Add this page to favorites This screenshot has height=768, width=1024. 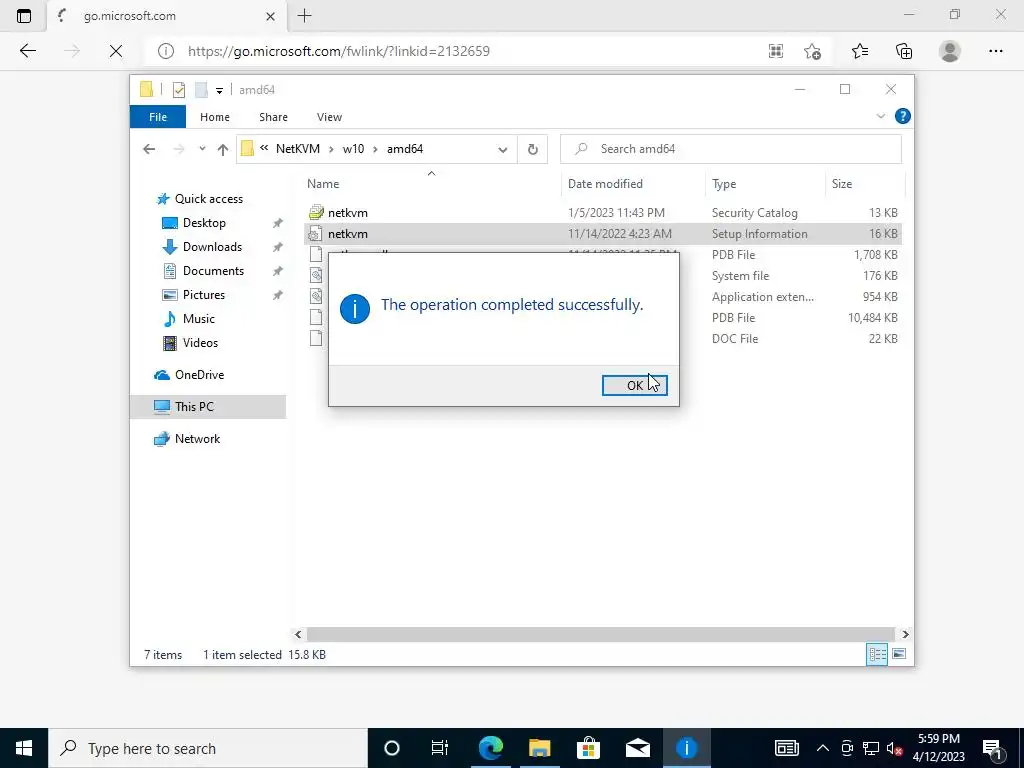[812, 51]
